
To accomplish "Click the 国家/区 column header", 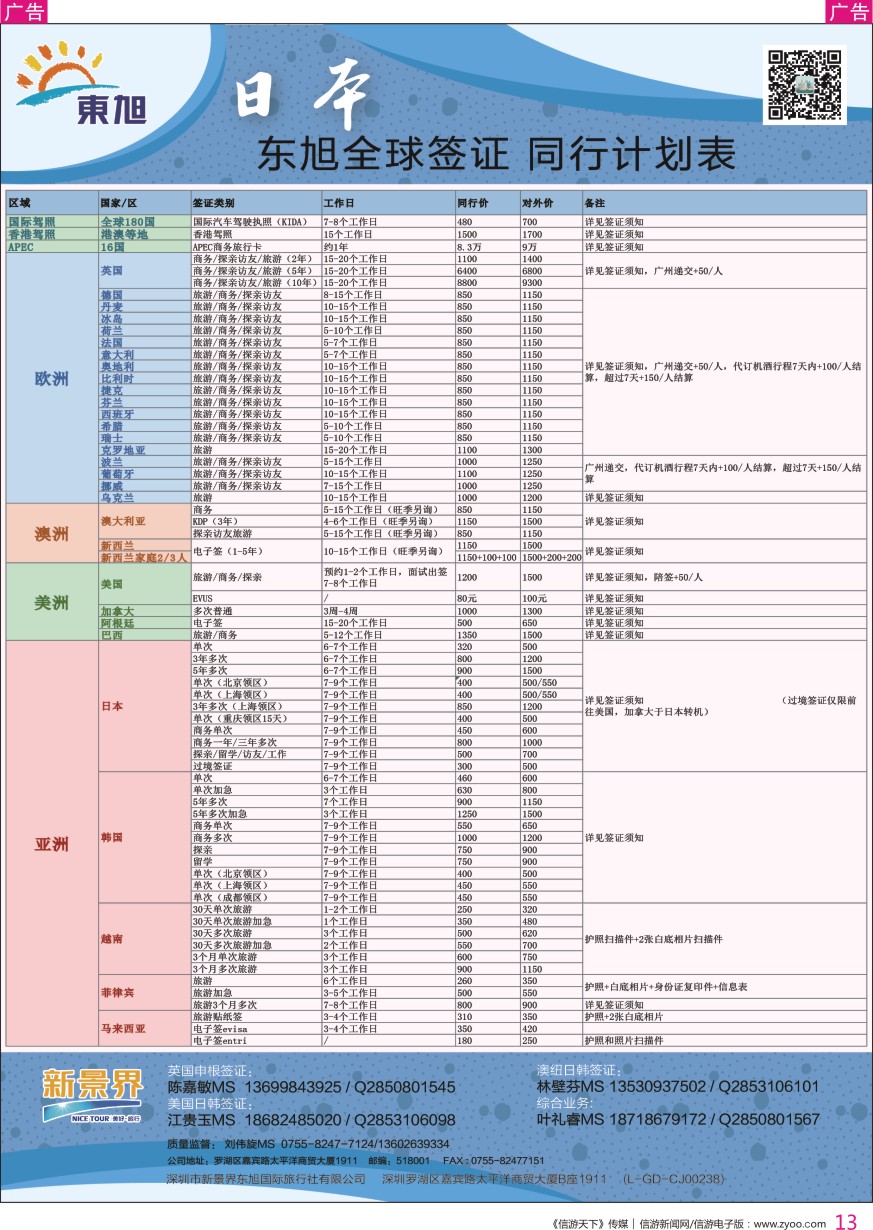I will pyautogui.click(x=144, y=202).
